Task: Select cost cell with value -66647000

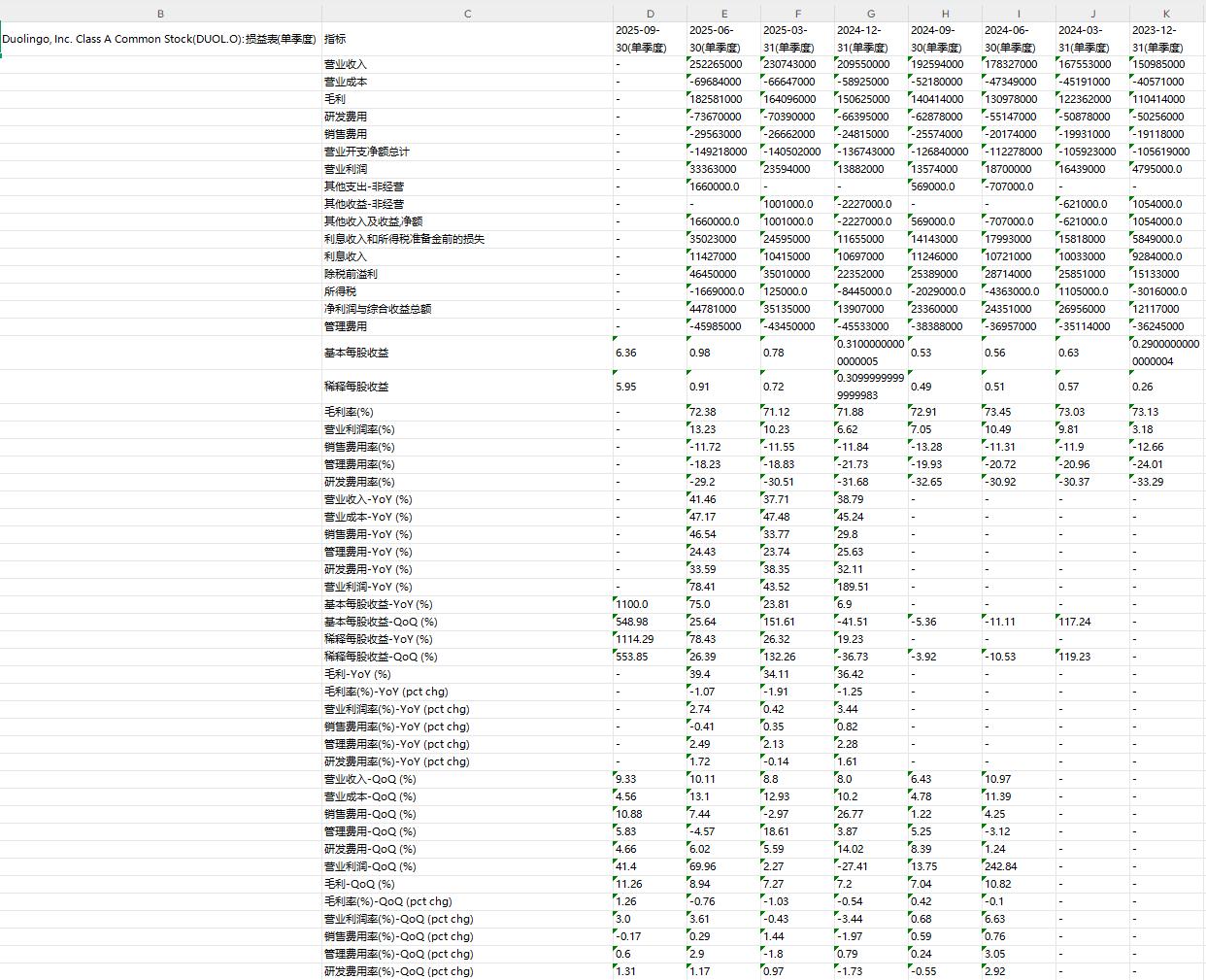Action: tap(797, 82)
